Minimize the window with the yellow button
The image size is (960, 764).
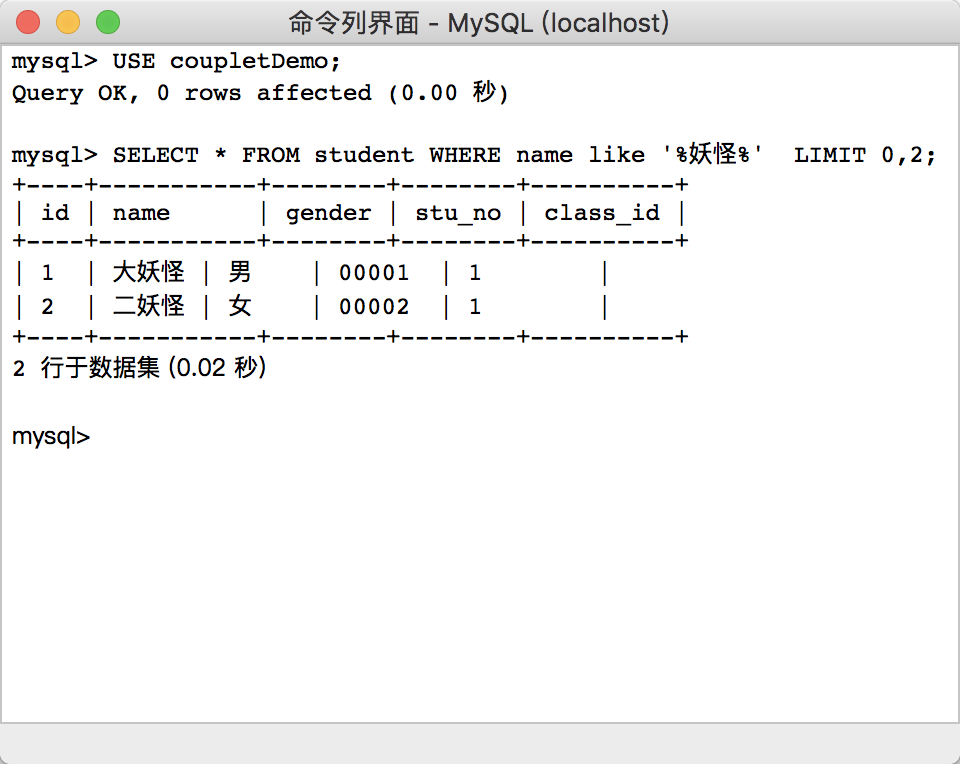(x=67, y=22)
